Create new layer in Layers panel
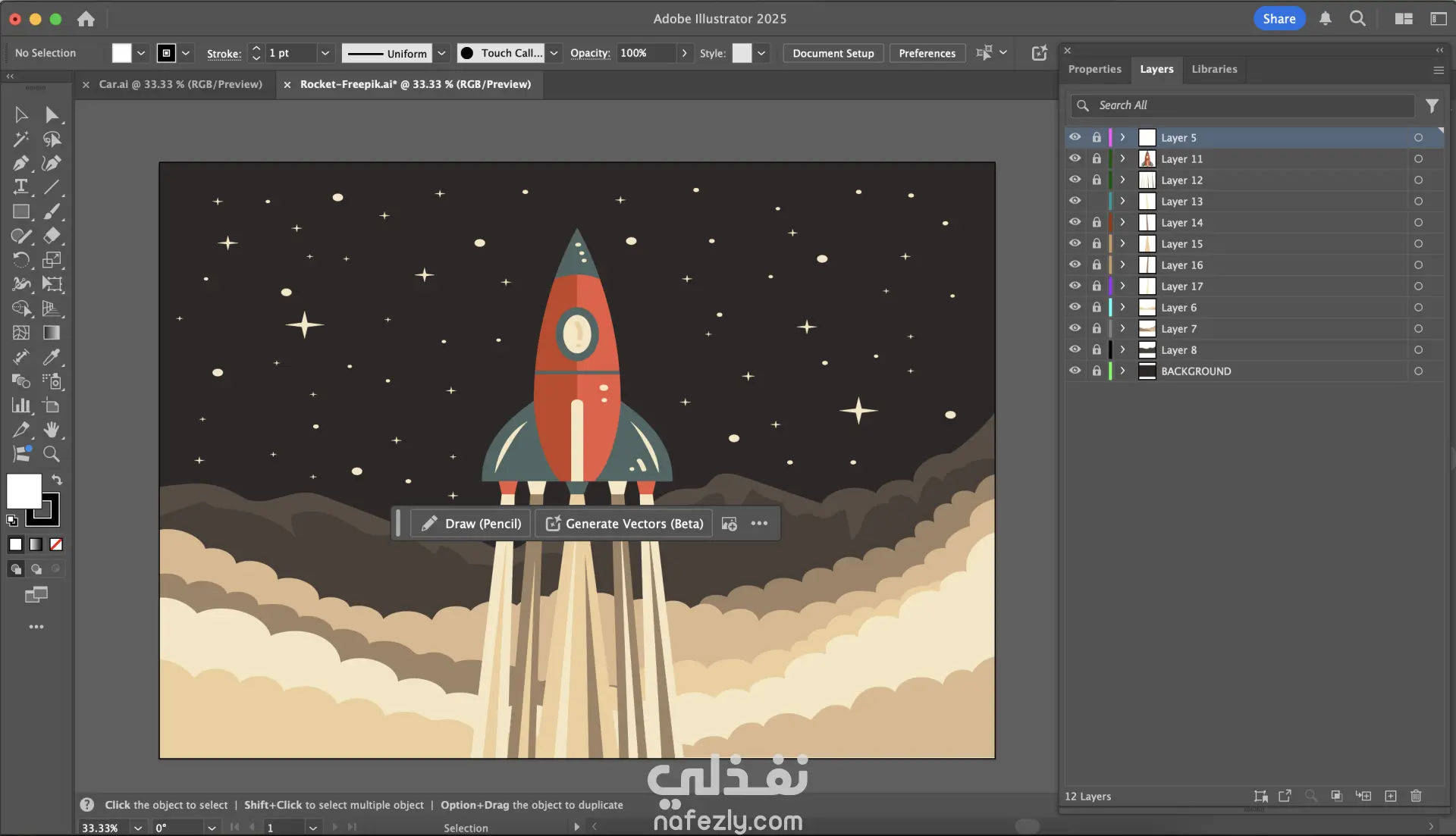 pyautogui.click(x=1390, y=796)
